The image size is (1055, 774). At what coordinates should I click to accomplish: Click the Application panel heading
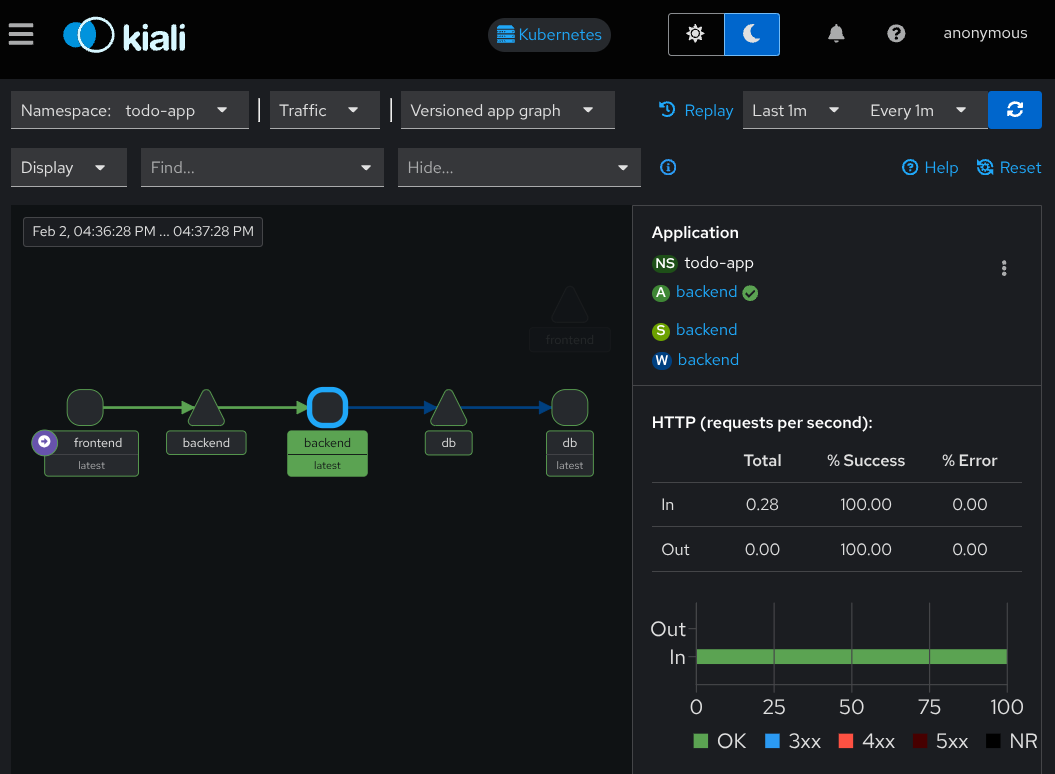click(695, 233)
